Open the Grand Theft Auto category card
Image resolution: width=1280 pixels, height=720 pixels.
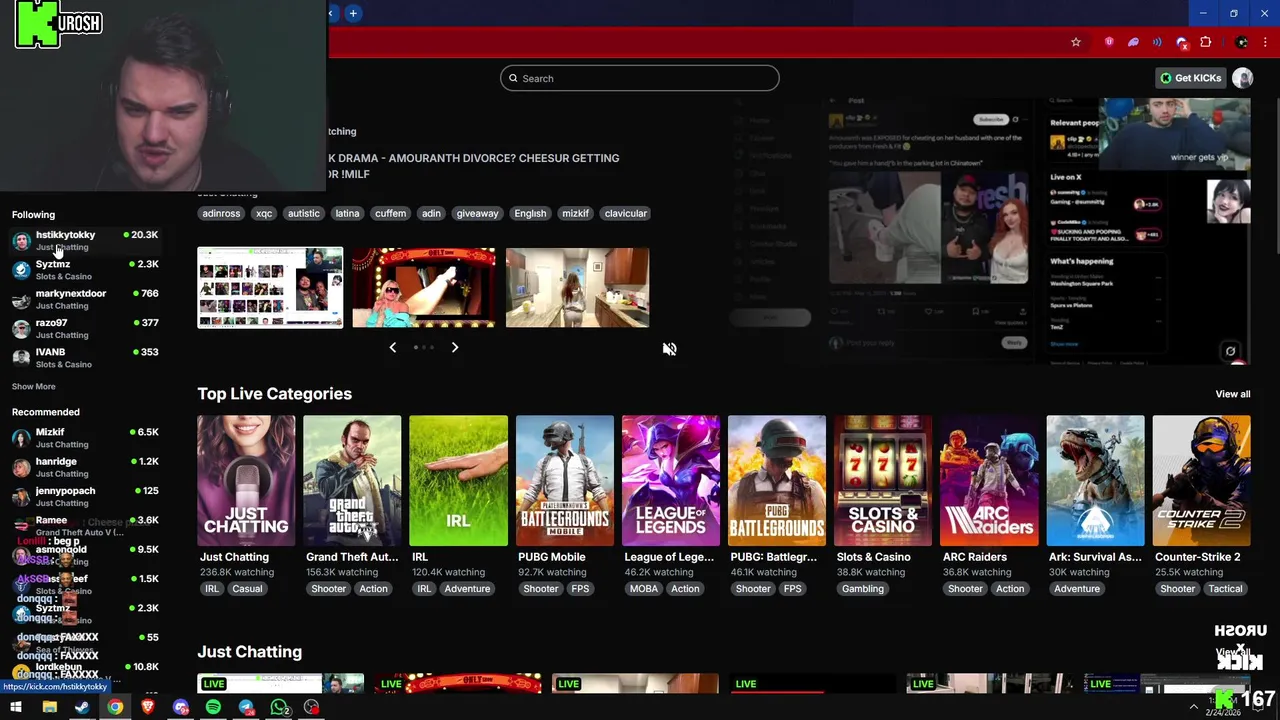coord(352,481)
